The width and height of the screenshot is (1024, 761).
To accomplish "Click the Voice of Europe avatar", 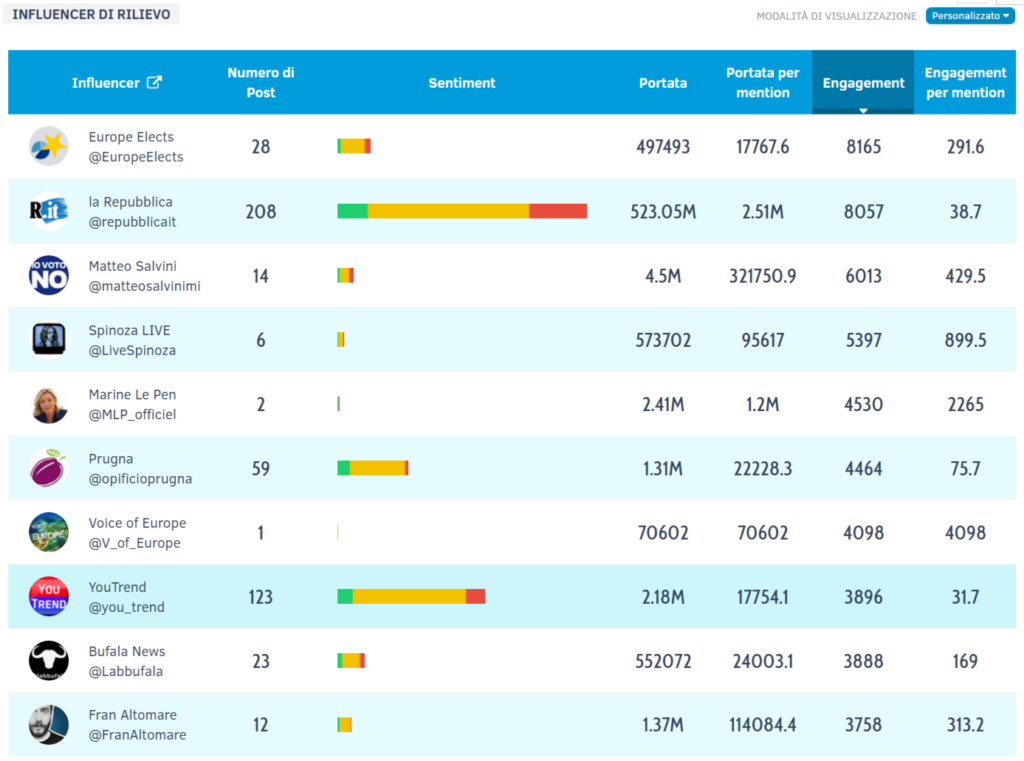I will tap(48, 532).
